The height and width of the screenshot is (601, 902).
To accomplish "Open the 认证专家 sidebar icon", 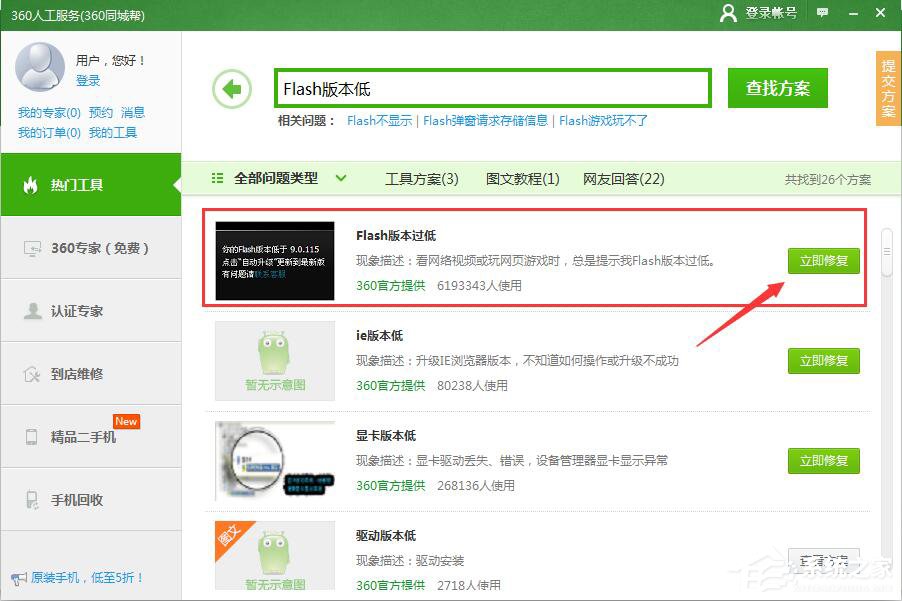I will (x=33, y=310).
